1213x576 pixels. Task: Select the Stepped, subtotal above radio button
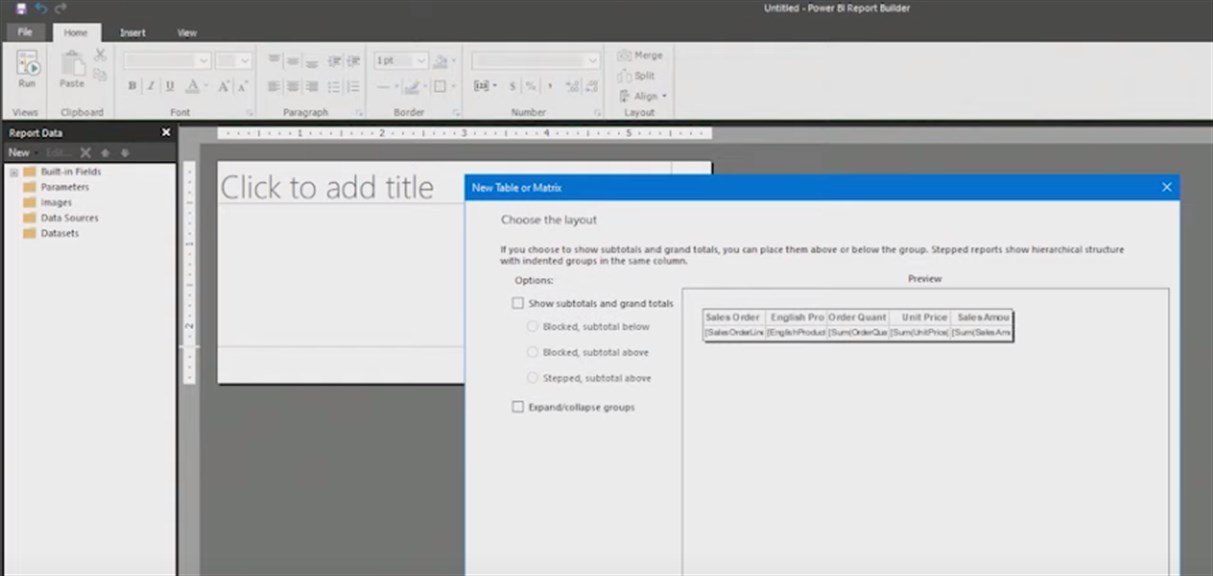531,378
